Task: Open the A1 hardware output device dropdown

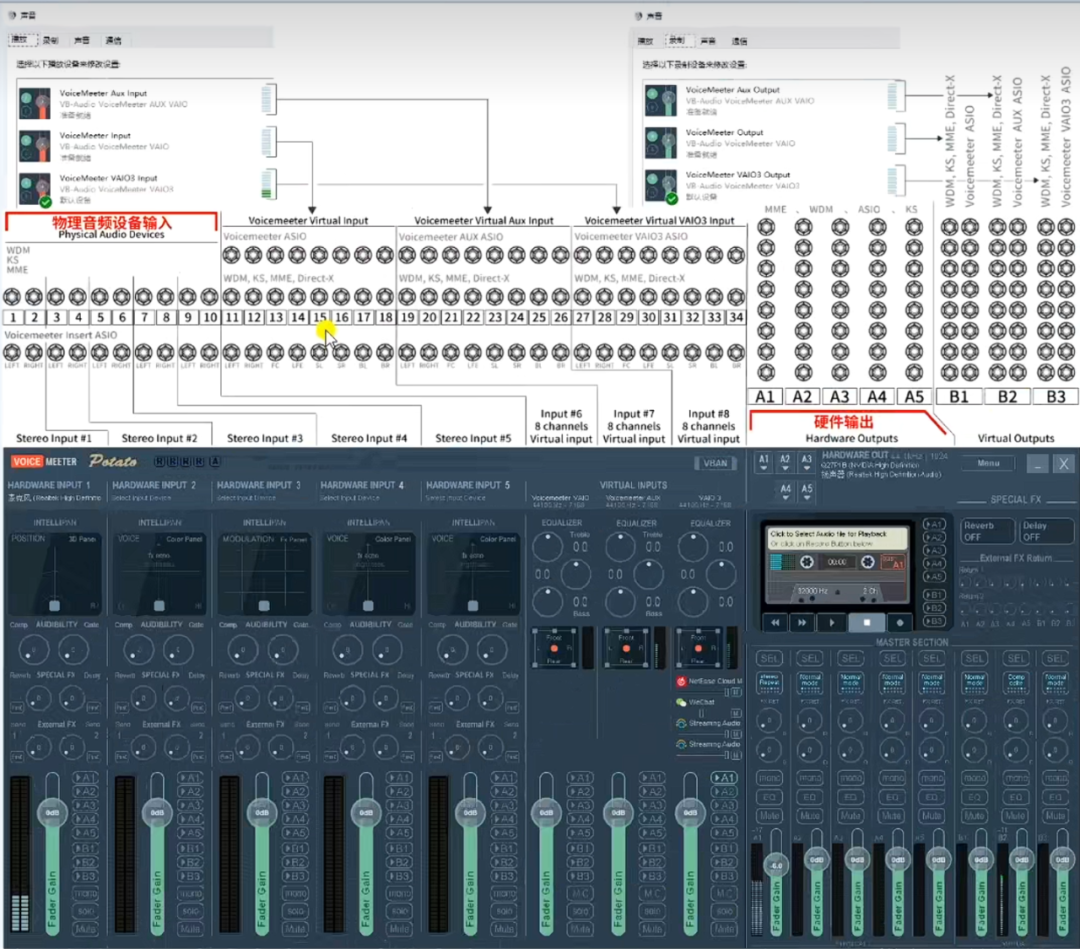Action: (x=764, y=463)
